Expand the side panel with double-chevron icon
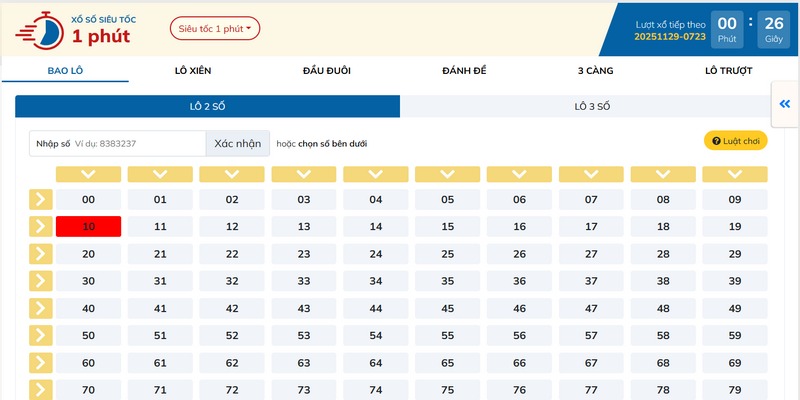Image resolution: width=800 pixels, height=400 pixels. coord(784,104)
